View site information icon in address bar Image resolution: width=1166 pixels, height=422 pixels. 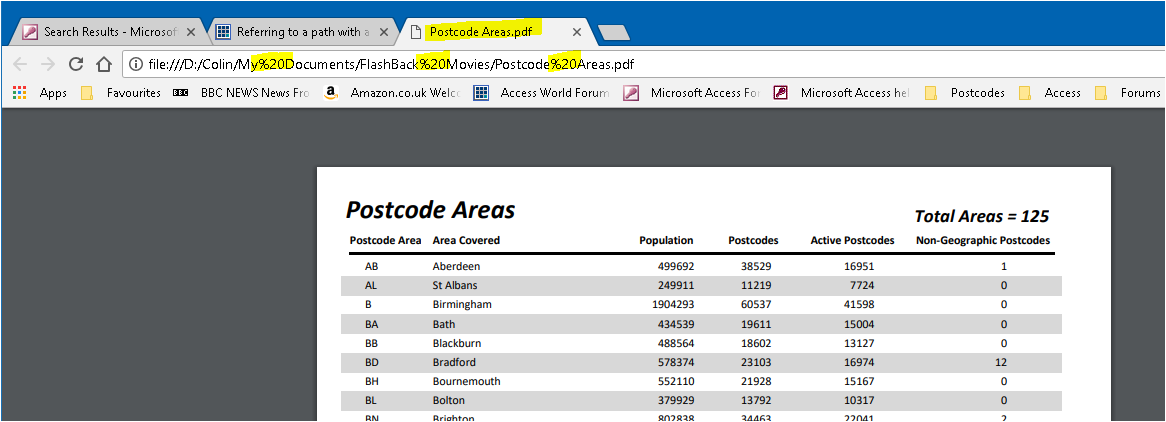click(x=136, y=64)
